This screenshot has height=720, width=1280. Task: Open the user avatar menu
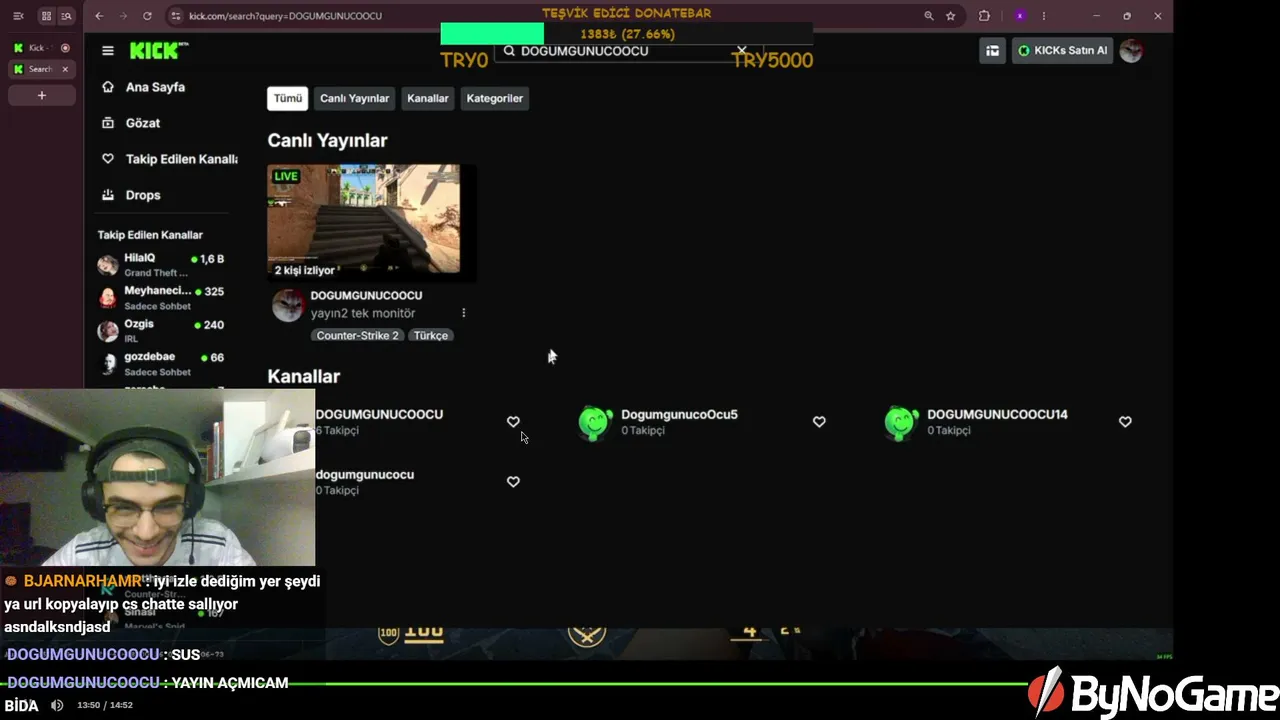point(1131,51)
